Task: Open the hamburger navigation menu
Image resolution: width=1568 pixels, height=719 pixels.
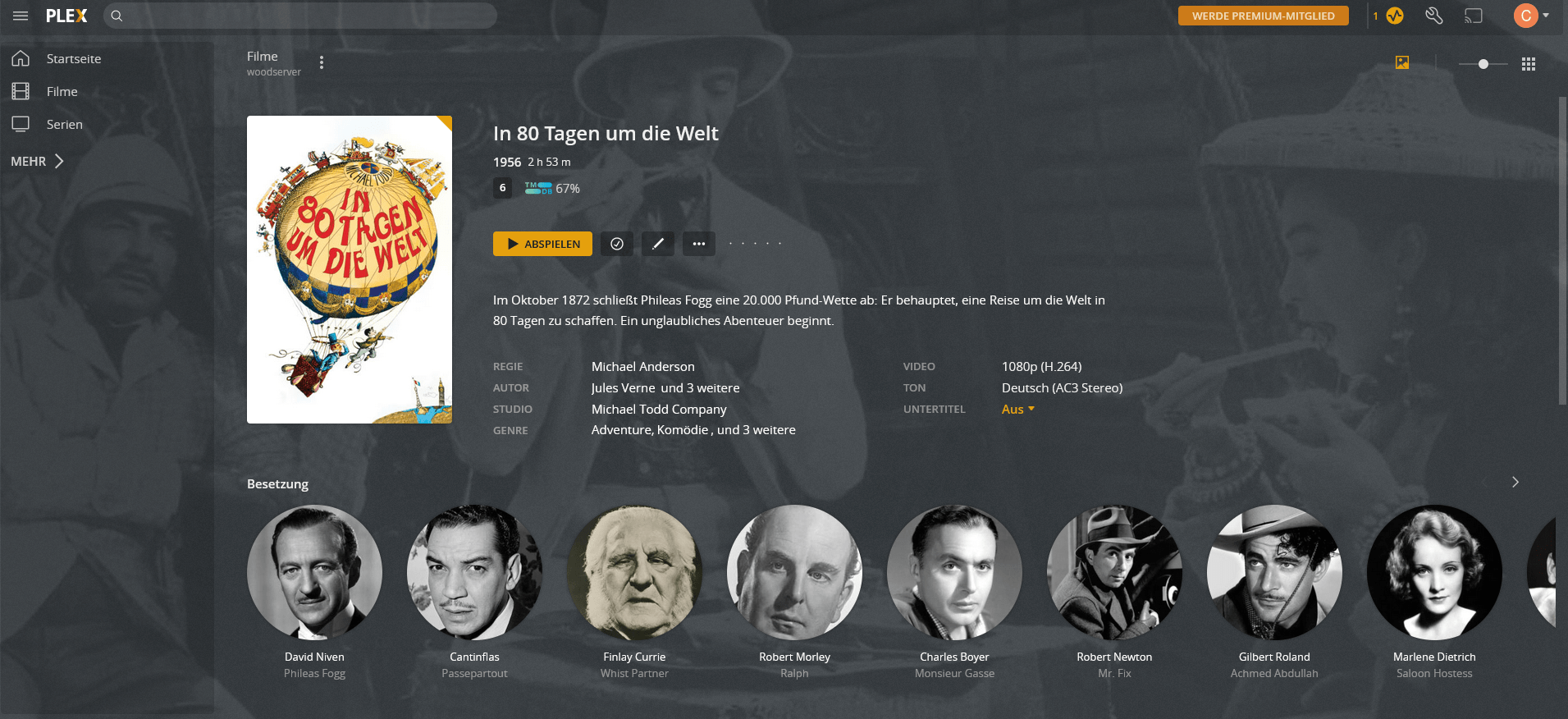Action: [x=21, y=16]
